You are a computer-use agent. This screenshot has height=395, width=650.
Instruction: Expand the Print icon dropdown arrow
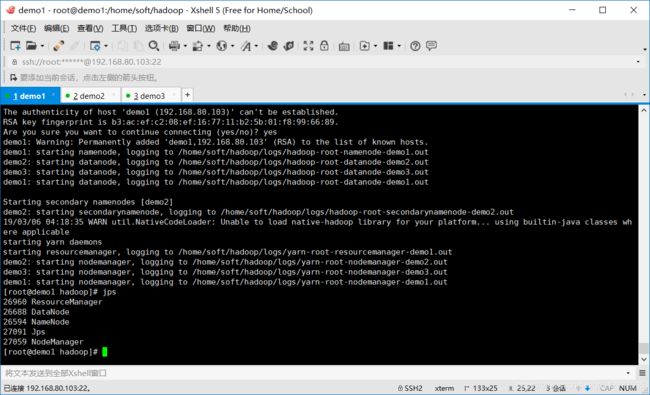pyautogui.click(x=185, y=46)
